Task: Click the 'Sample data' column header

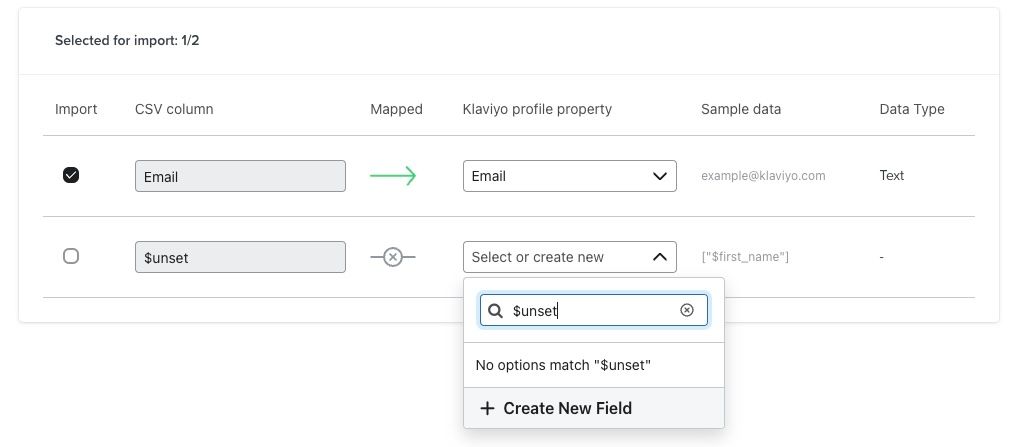Action: pos(741,109)
